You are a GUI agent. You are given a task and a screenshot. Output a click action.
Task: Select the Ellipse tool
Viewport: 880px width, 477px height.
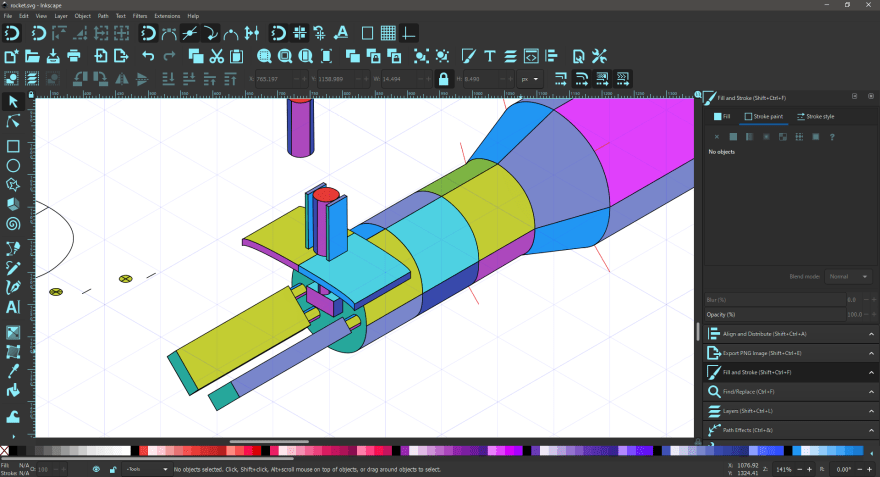[13, 166]
